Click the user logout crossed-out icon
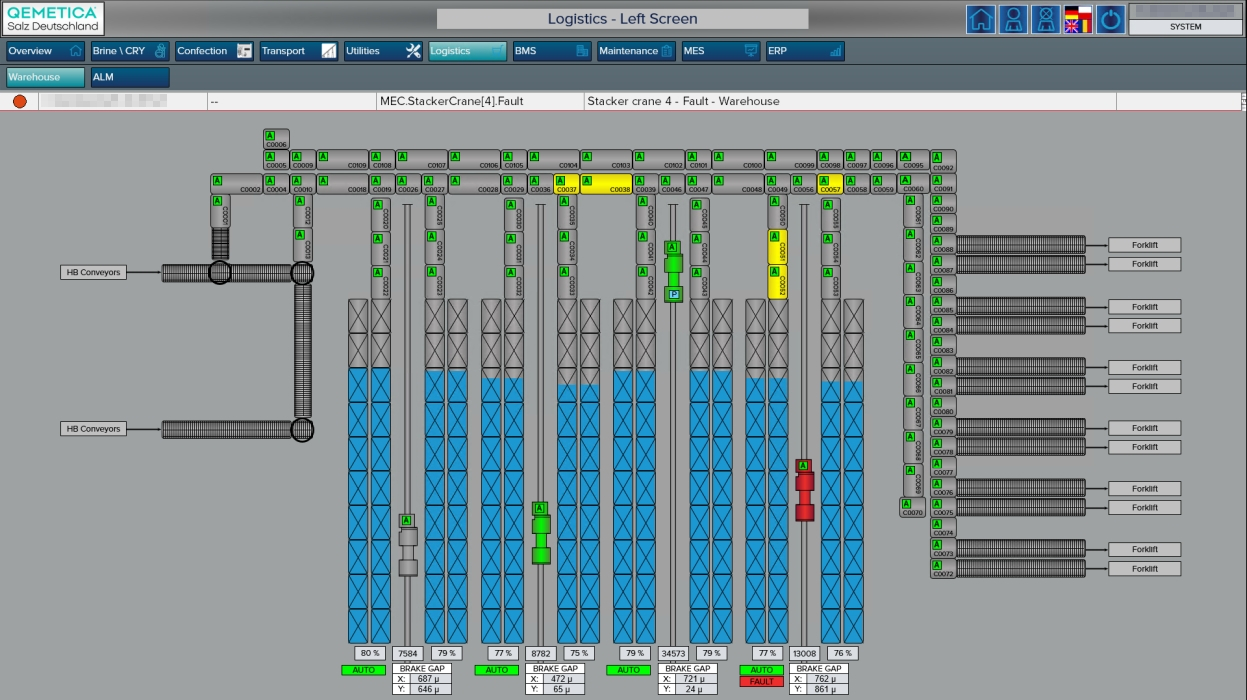The width and height of the screenshot is (1247, 700). pyautogui.click(x=1045, y=20)
